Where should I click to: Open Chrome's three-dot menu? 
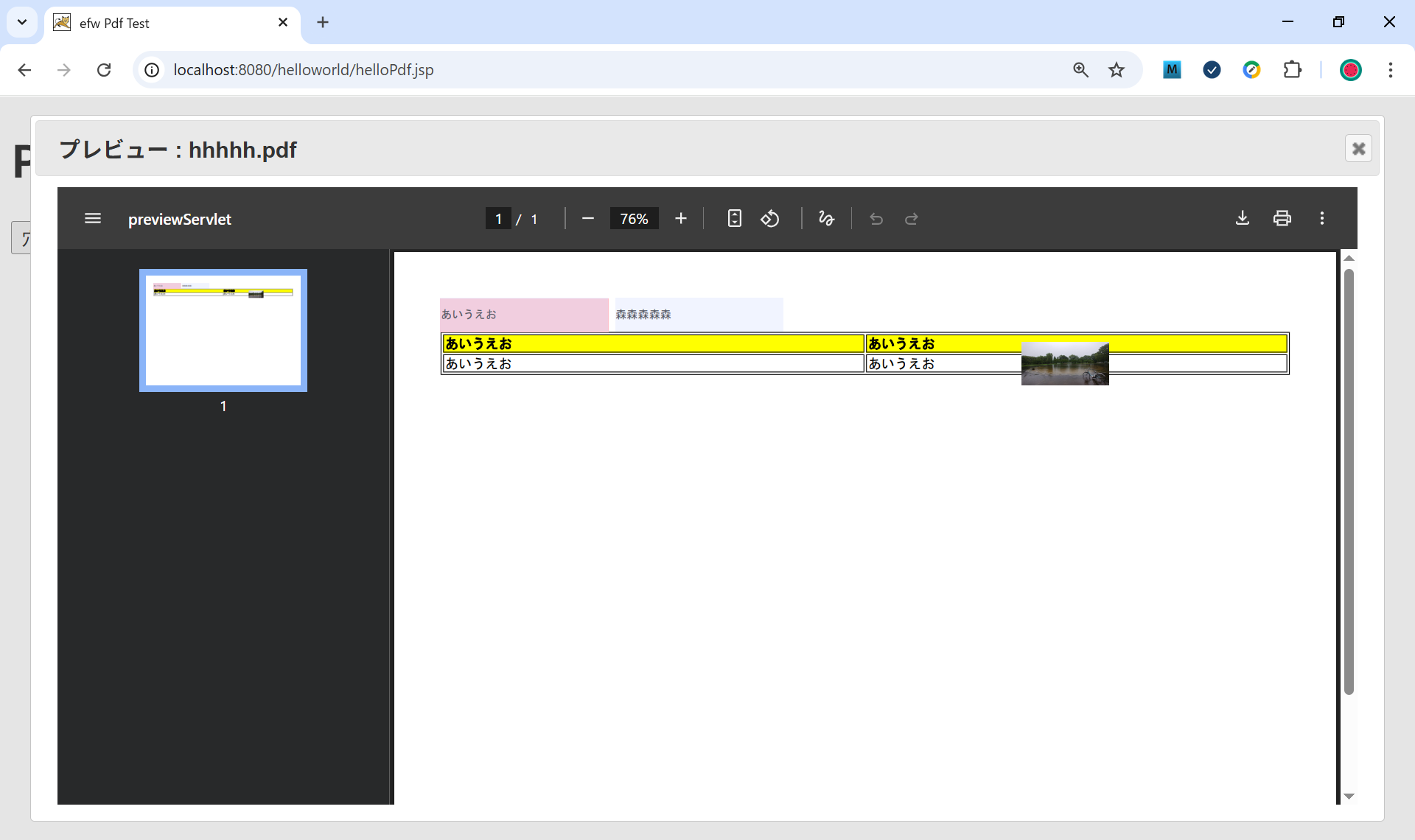point(1391,70)
